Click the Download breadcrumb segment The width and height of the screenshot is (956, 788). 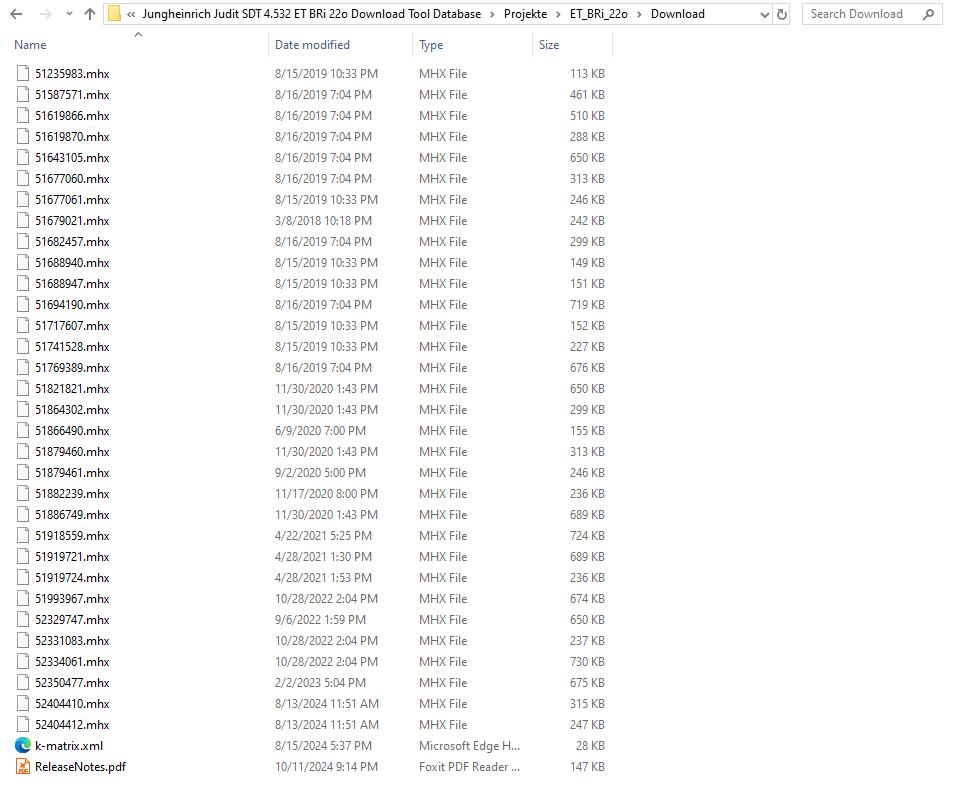coord(677,14)
